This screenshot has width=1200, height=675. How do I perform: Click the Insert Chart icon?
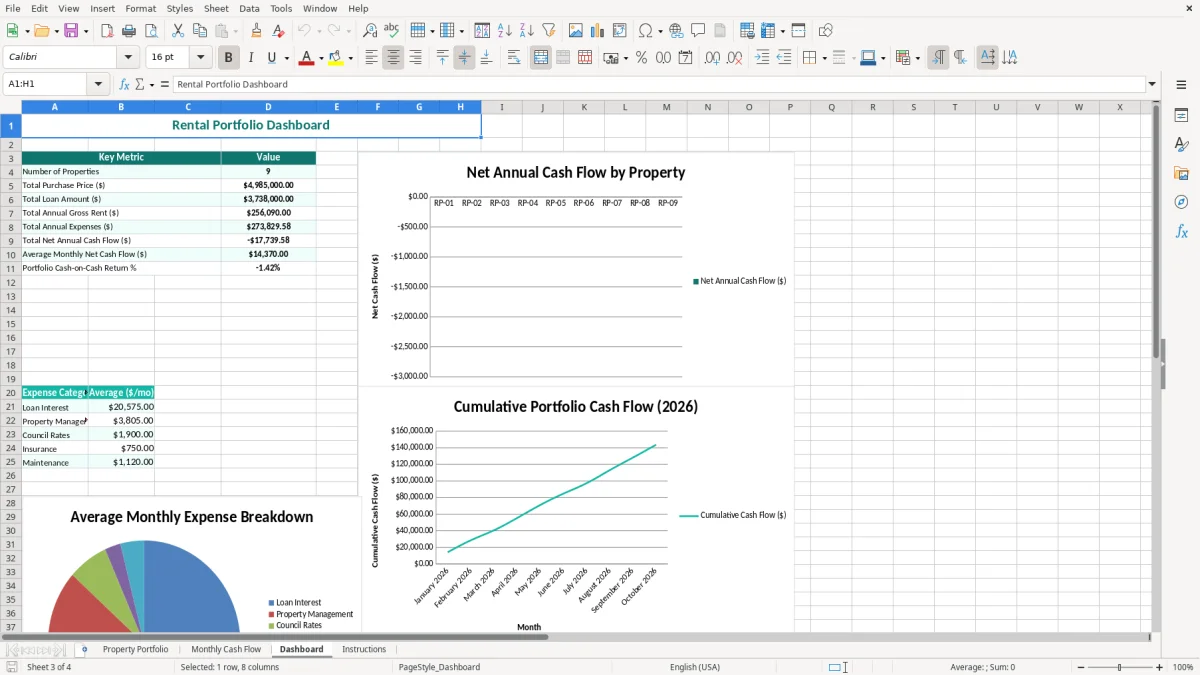click(598, 31)
